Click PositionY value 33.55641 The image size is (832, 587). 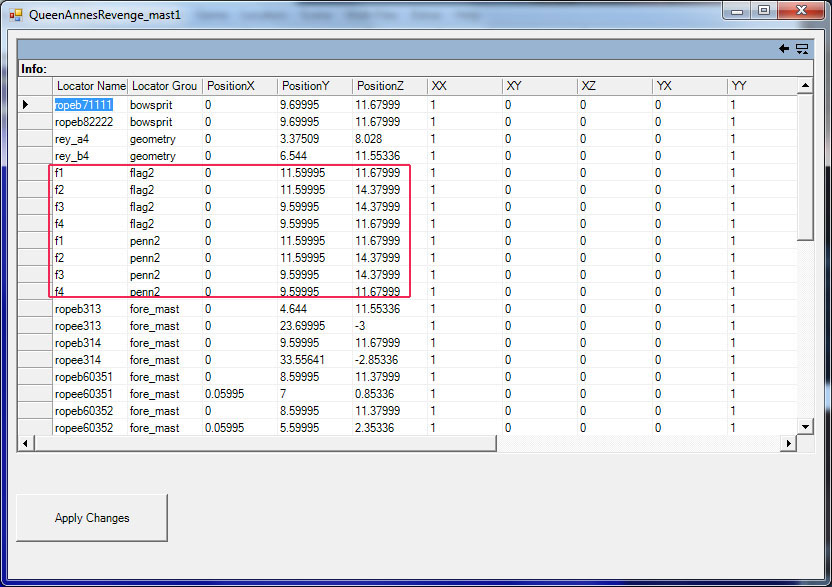(x=315, y=359)
